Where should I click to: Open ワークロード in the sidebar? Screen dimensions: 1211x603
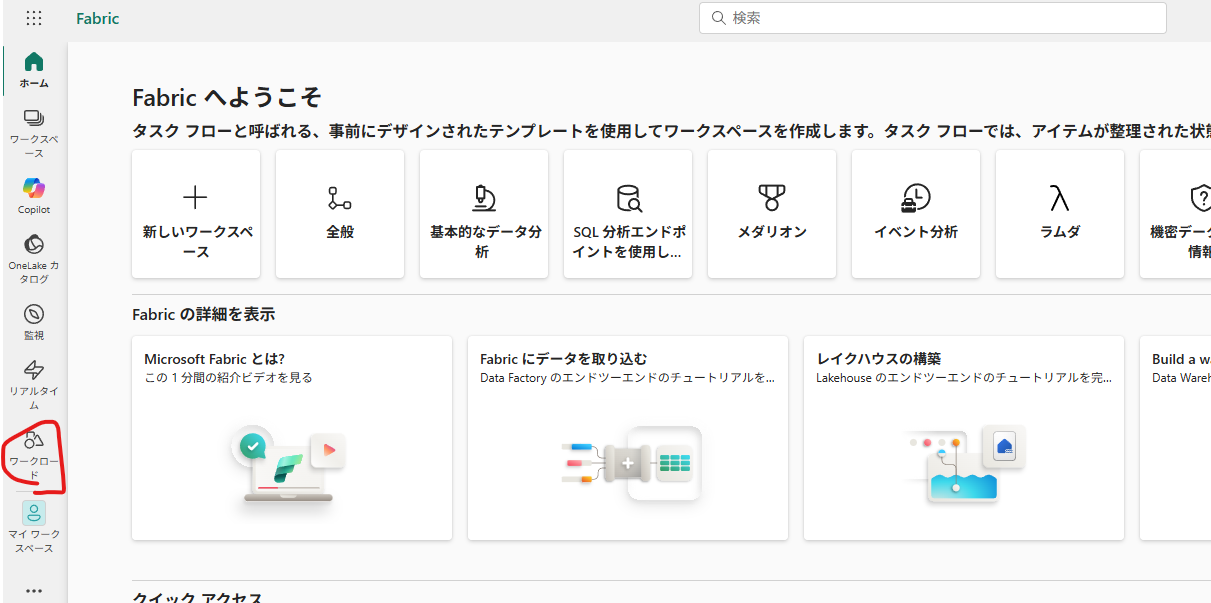pos(34,455)
